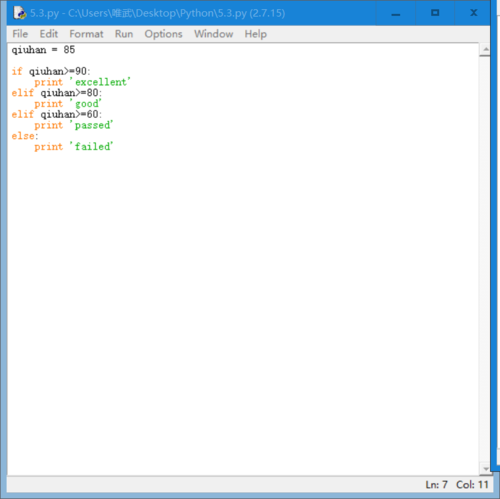Click the string 'excellent' in code
Viewport: 500px width, 499px height.
tap(100, 82)
